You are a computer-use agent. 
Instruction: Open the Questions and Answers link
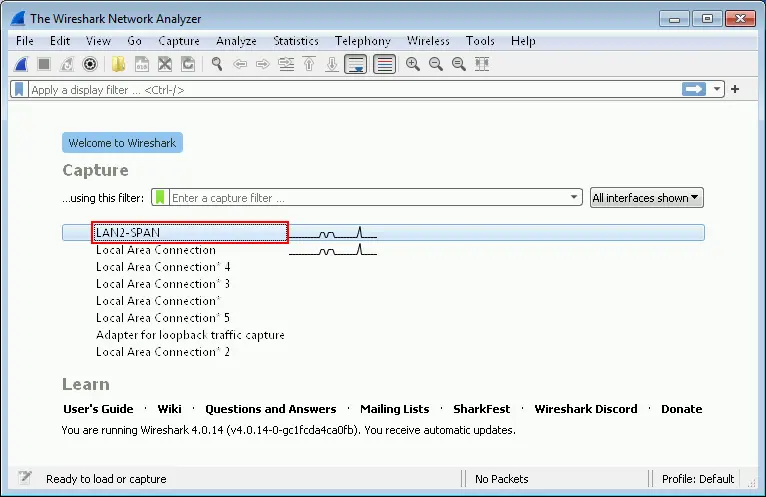[271, 409]
